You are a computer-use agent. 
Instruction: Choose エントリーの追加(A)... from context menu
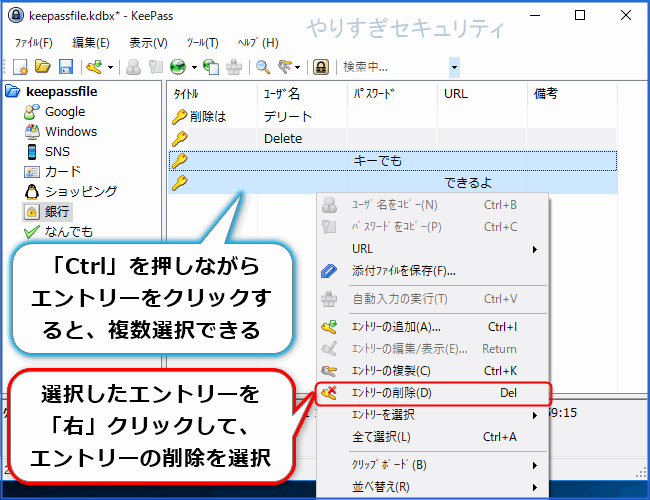coord(433,327)
